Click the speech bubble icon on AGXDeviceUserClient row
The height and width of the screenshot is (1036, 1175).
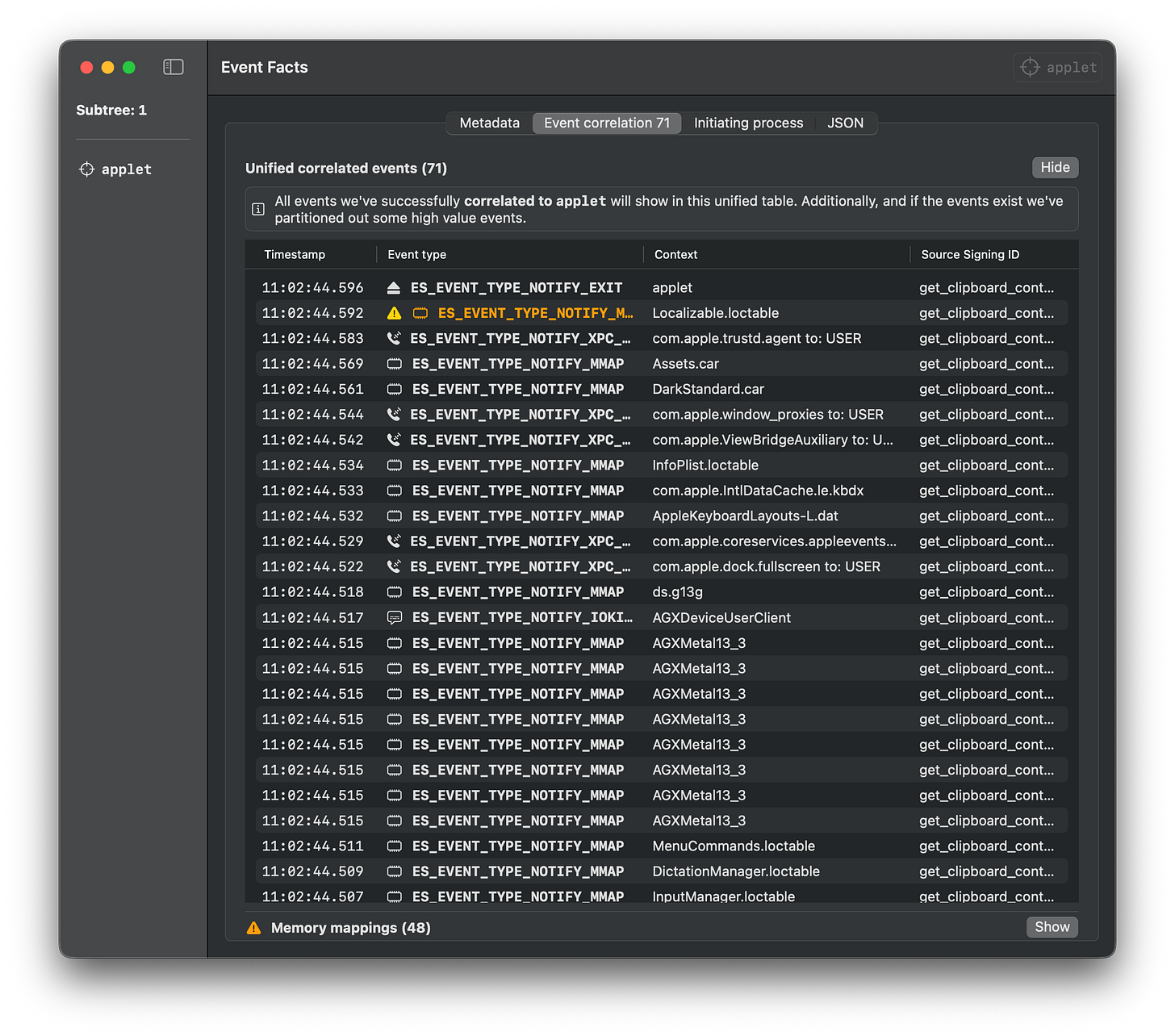(x=395, y=618)
